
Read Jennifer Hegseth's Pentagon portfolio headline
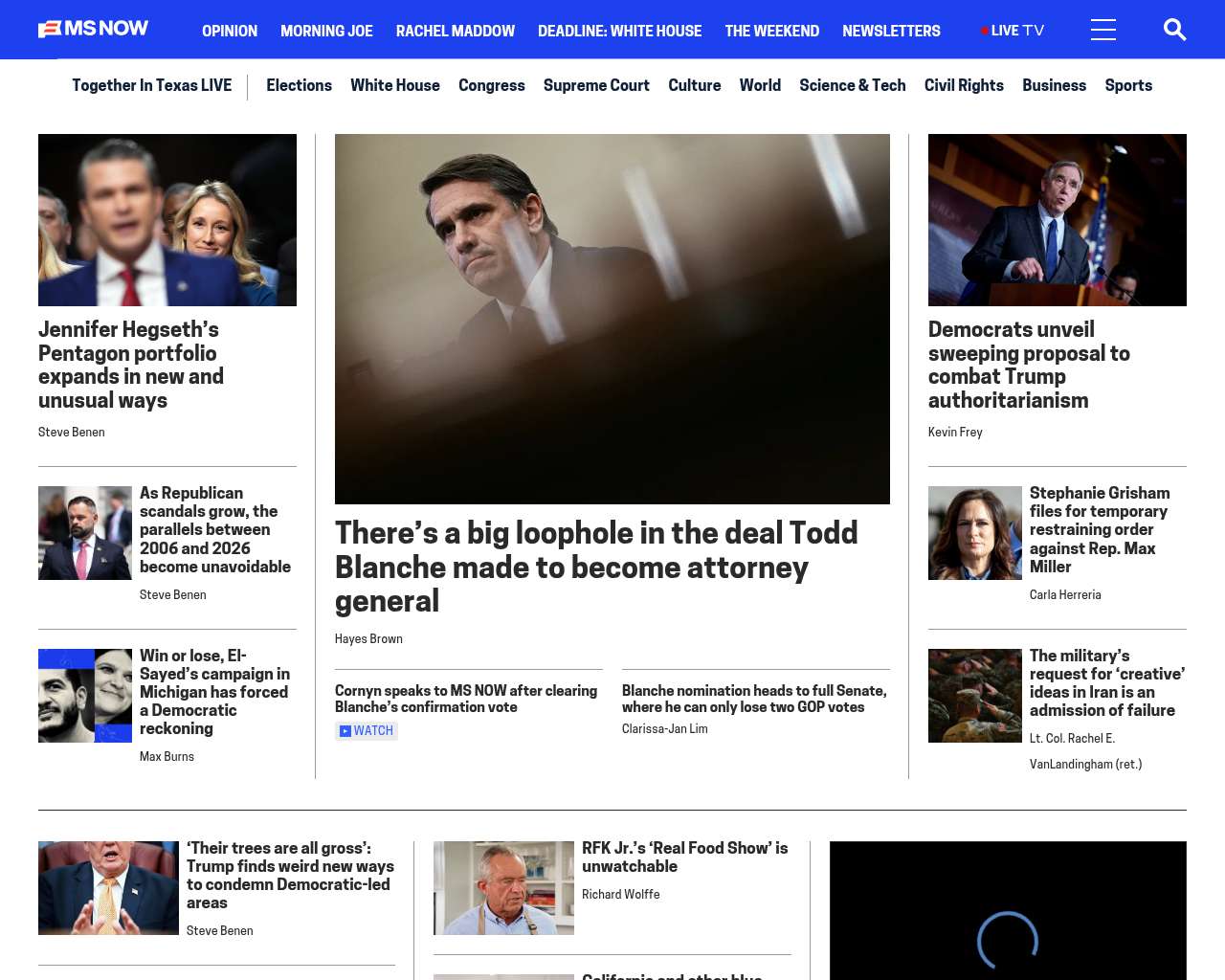131,365
